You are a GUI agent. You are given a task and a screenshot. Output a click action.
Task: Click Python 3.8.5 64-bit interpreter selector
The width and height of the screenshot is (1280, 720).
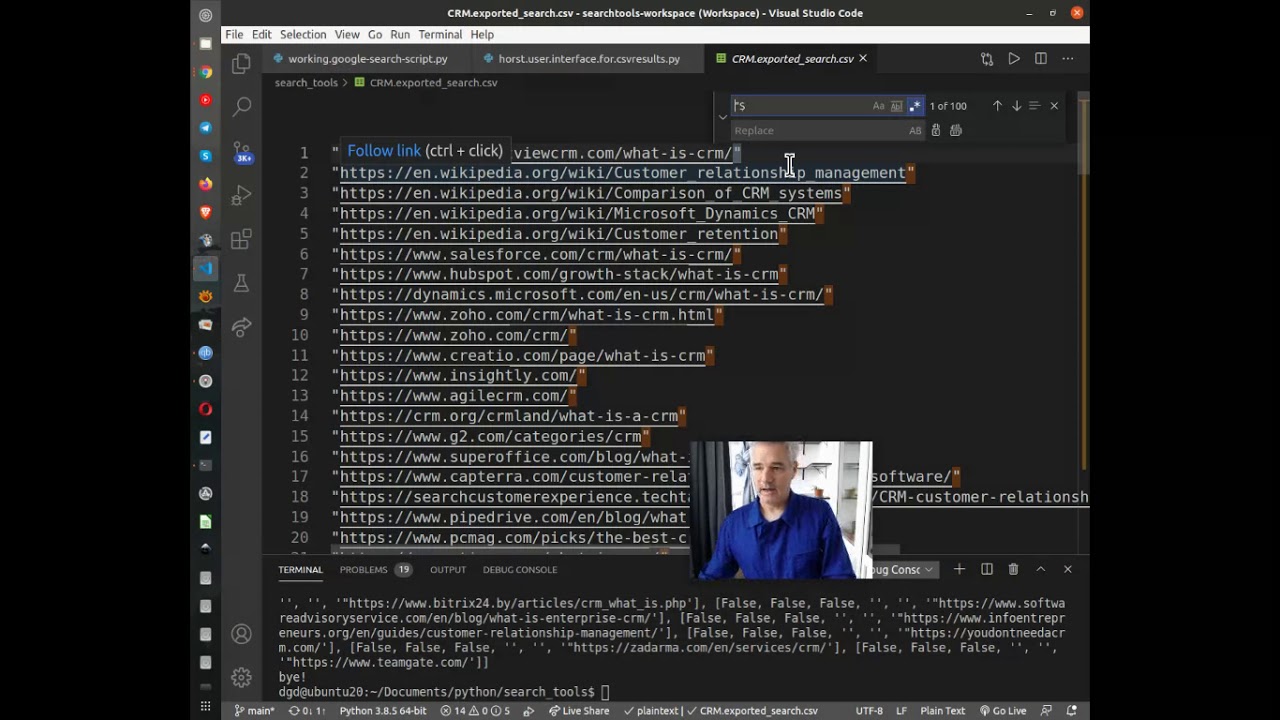click(383, 711)
